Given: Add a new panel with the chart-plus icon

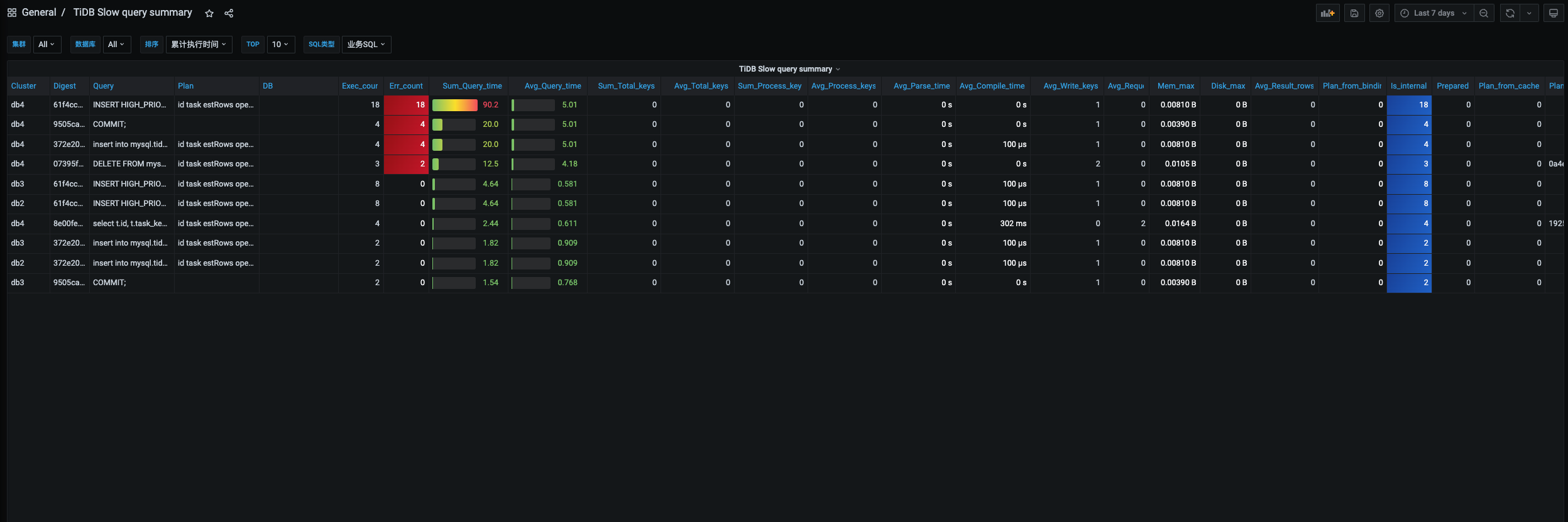Looking at the screenshot, I should (1327, 13).
